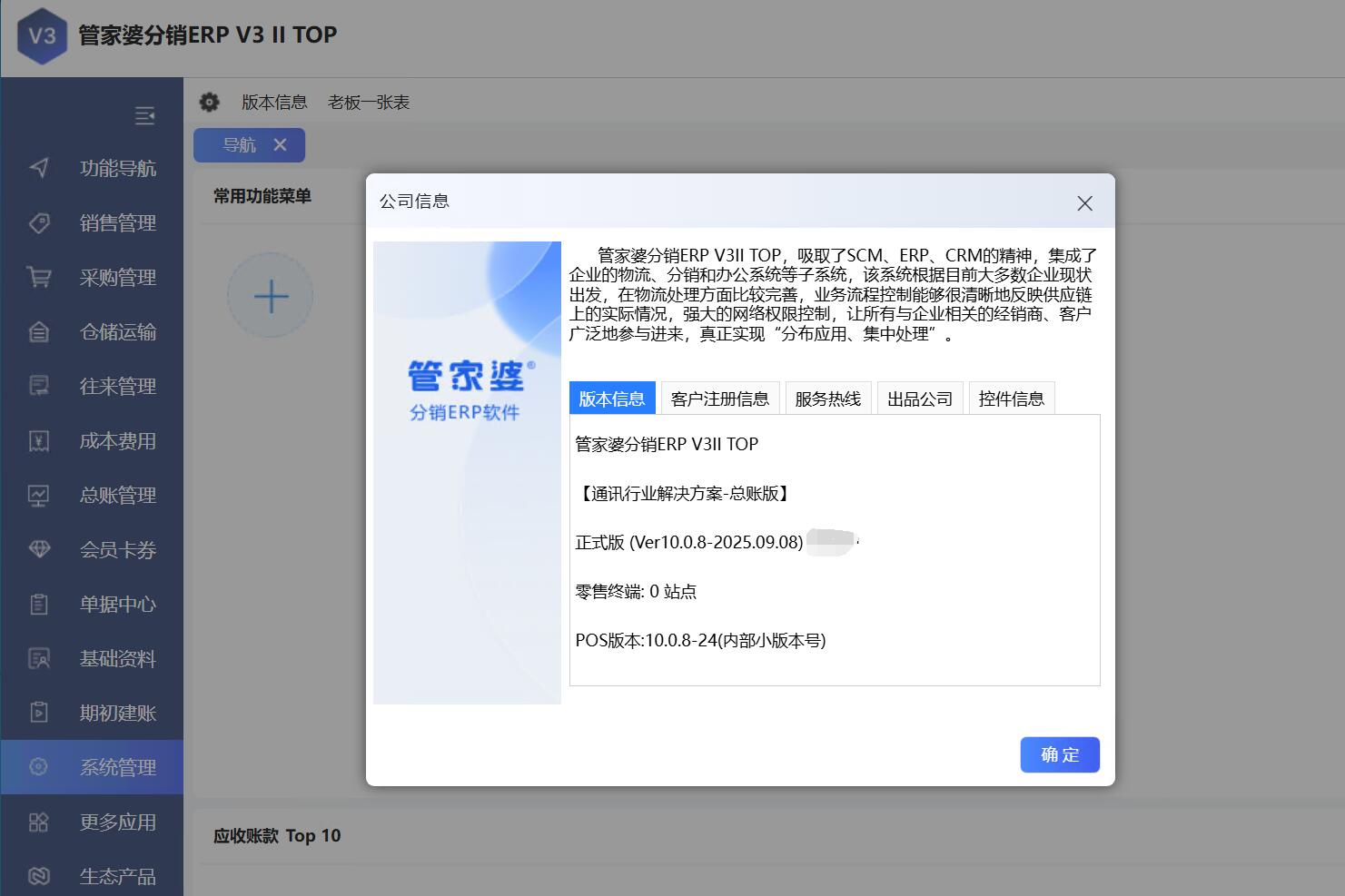This screenshot has width=1345, height=896.
Task: Open 基础资料 in the sidebar
Action: tap(117, 658)
